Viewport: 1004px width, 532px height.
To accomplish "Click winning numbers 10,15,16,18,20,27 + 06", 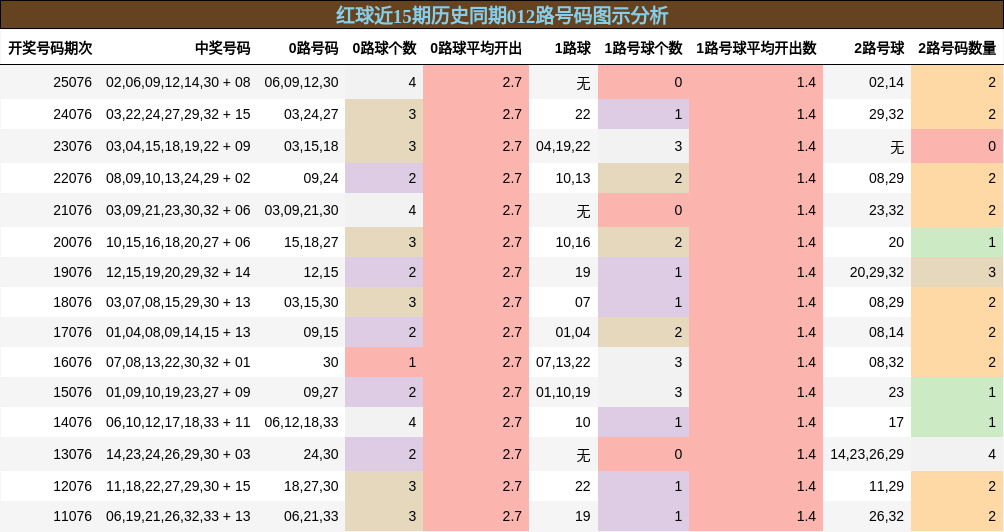I will pyautogui.click(x=178, y=242).
